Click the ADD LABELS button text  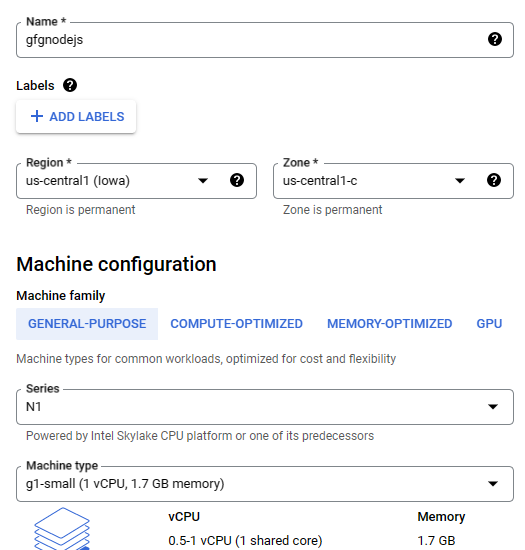pyautogui.click(x=87, y=116)
